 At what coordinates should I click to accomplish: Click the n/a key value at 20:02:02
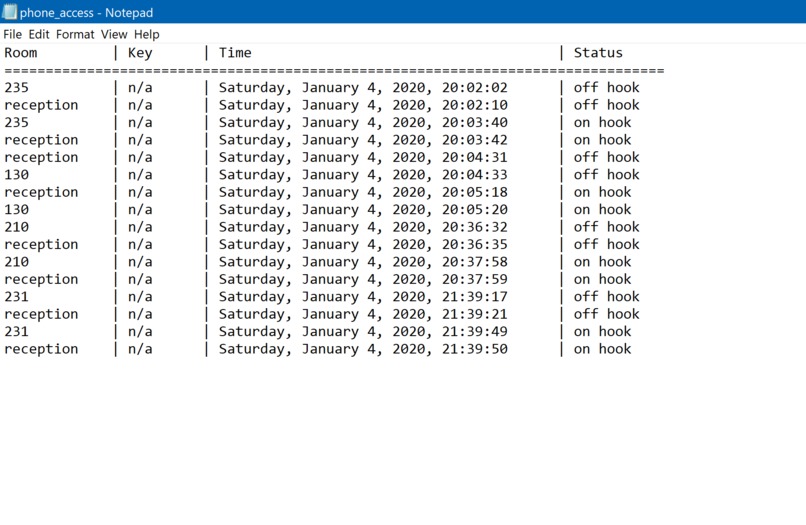coord(140,88)
